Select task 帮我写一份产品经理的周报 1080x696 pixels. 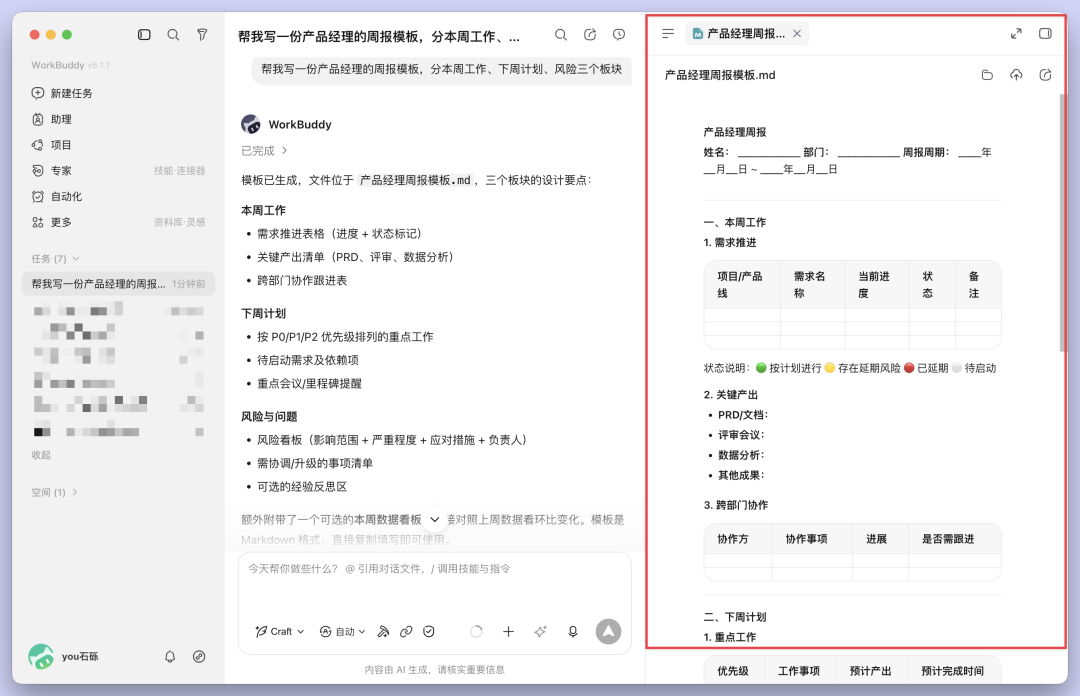coord(118,284)
